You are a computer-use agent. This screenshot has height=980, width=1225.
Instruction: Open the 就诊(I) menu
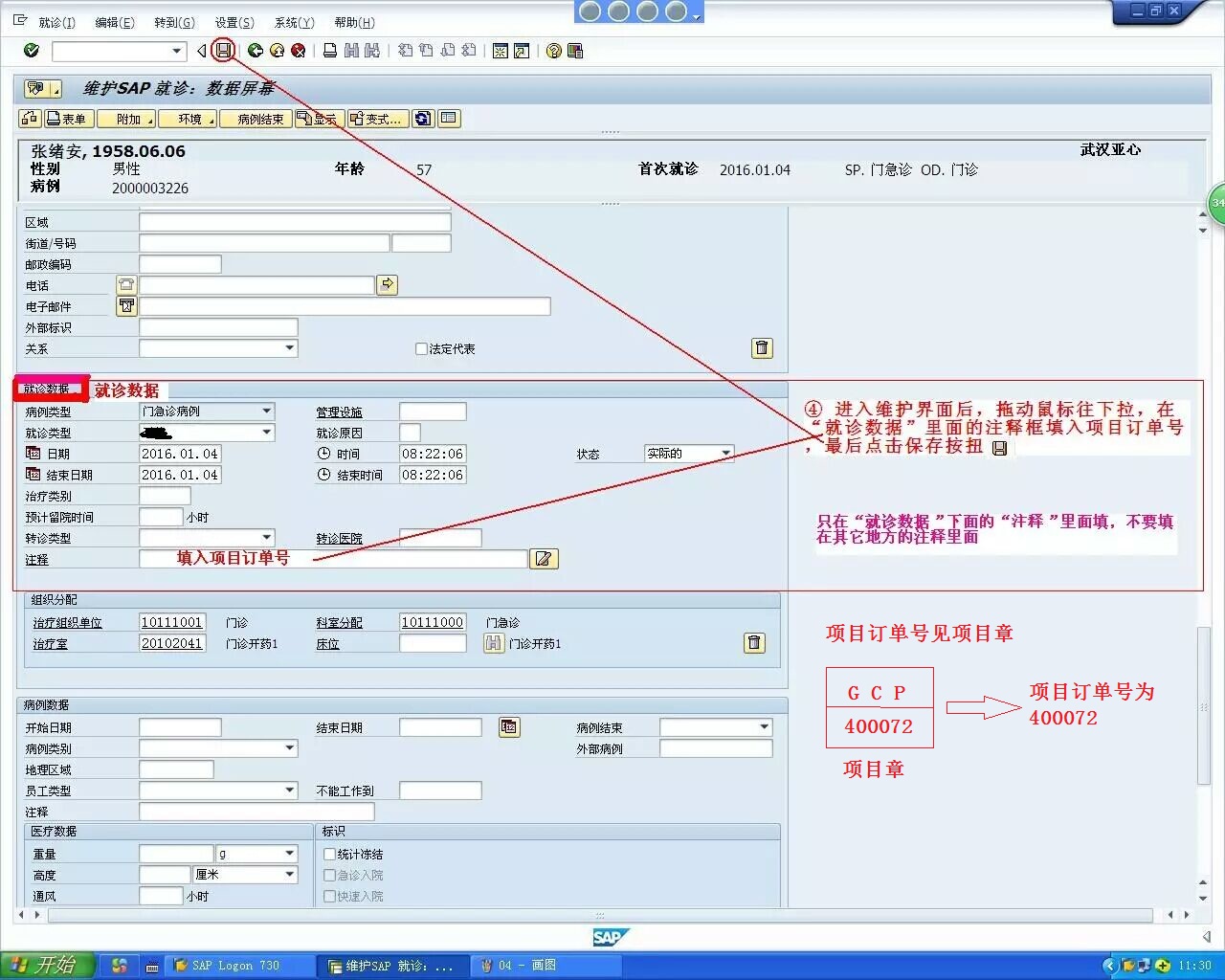pyautogui.click(x=56, y=22)
